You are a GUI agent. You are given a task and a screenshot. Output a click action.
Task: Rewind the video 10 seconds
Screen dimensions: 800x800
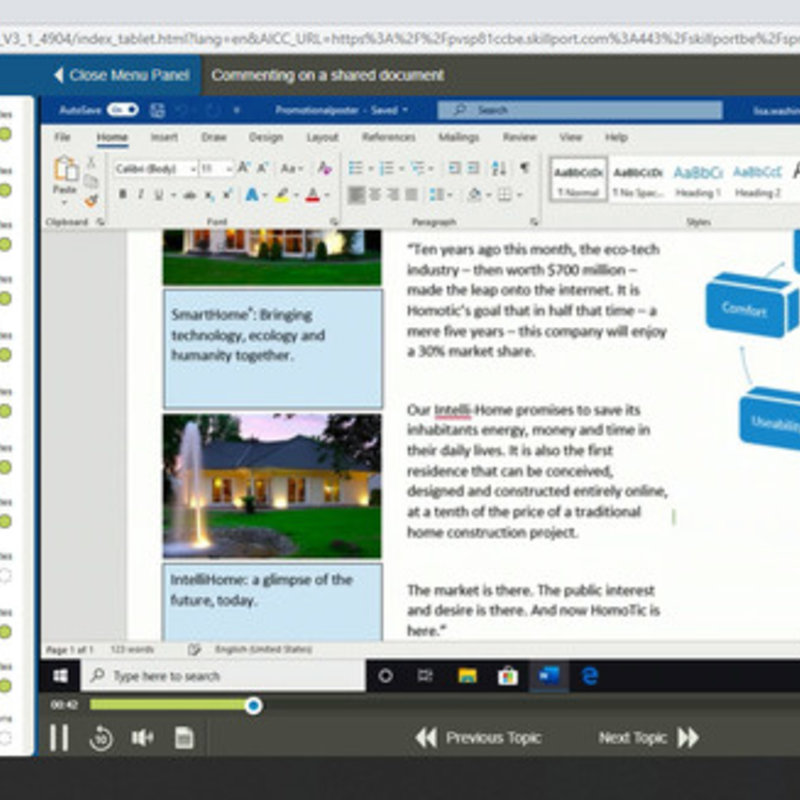pos(101,738)
